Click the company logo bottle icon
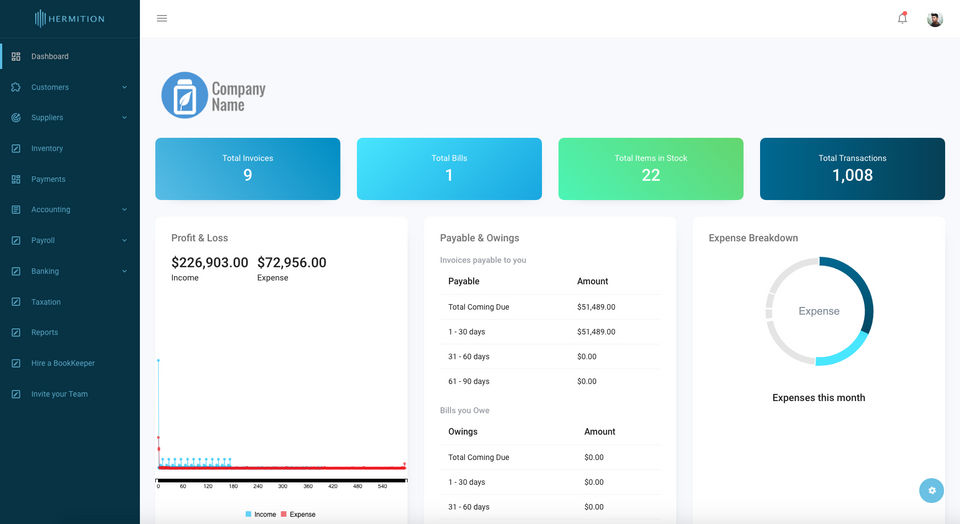This screenshot has width=960, height=524. click(x=184, y=95)
